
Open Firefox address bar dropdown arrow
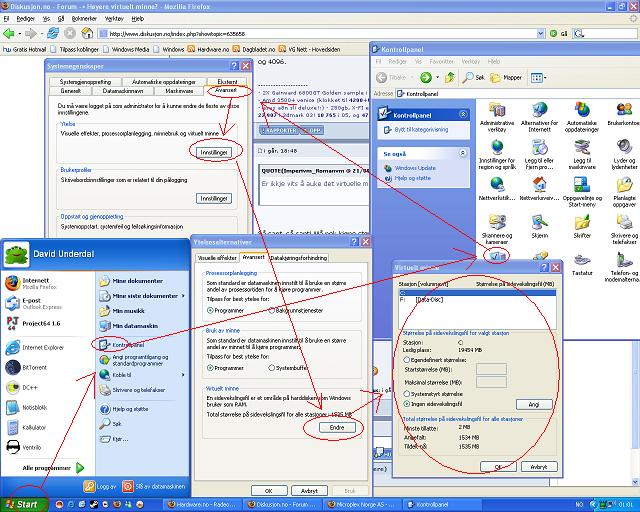pyautogui.click(x=540, y=34)
